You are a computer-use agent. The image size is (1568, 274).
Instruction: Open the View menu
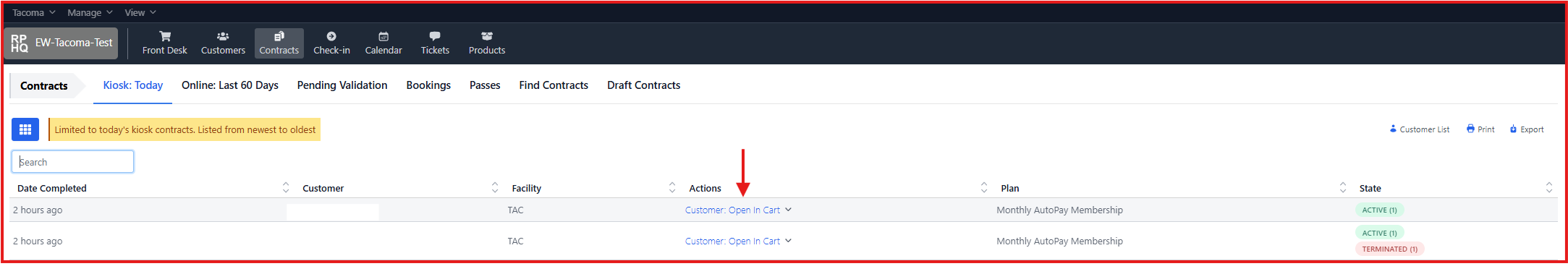[x=140, y=12]
